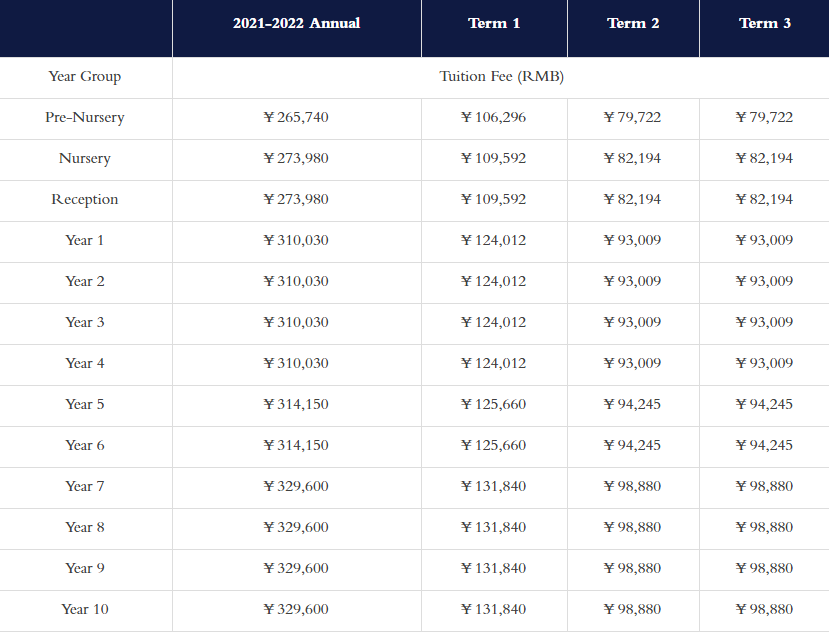Select the Tuition Fee (RMB) cell

click(501, 76)
